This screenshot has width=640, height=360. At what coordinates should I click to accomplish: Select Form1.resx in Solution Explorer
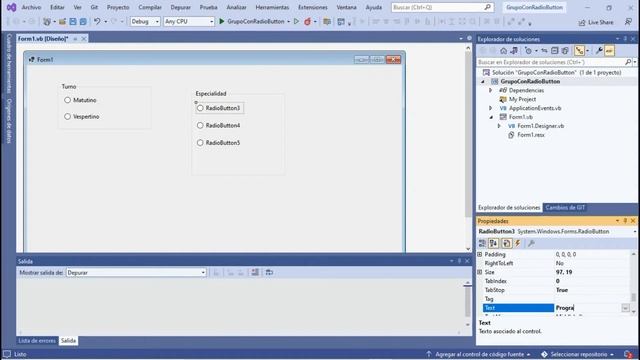(530, 135)
